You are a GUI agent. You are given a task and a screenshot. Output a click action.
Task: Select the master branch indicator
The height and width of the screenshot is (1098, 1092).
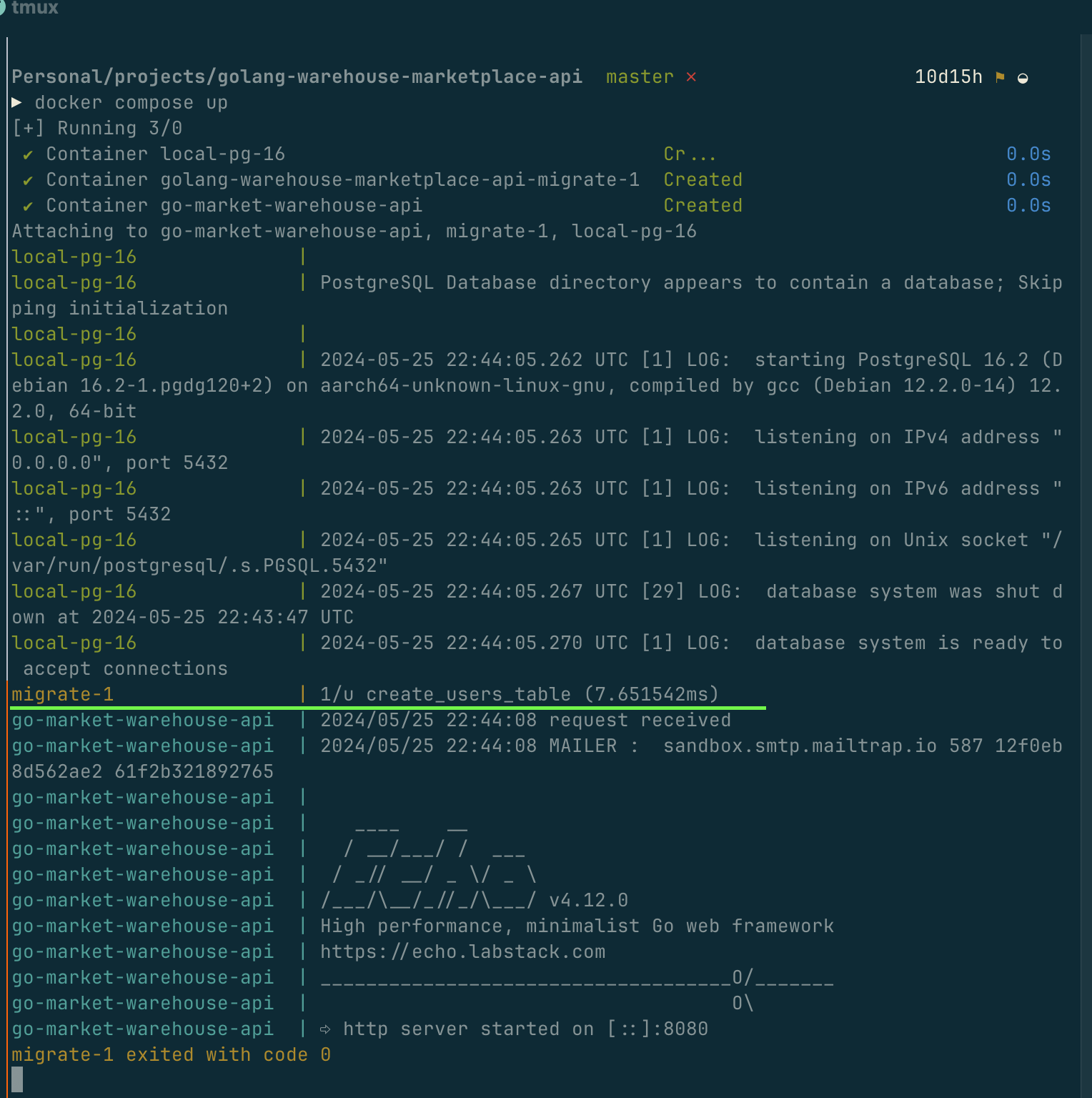[639, 76]
